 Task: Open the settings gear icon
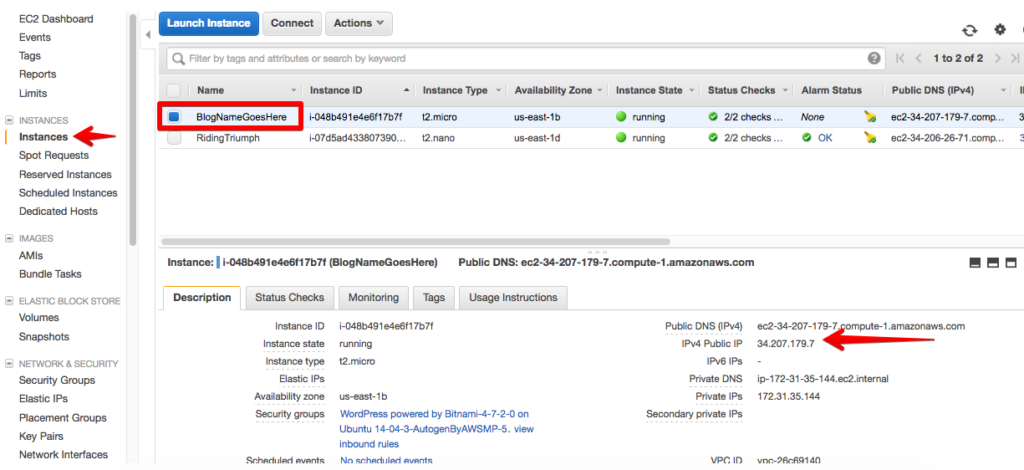(x=1000, y=29)
